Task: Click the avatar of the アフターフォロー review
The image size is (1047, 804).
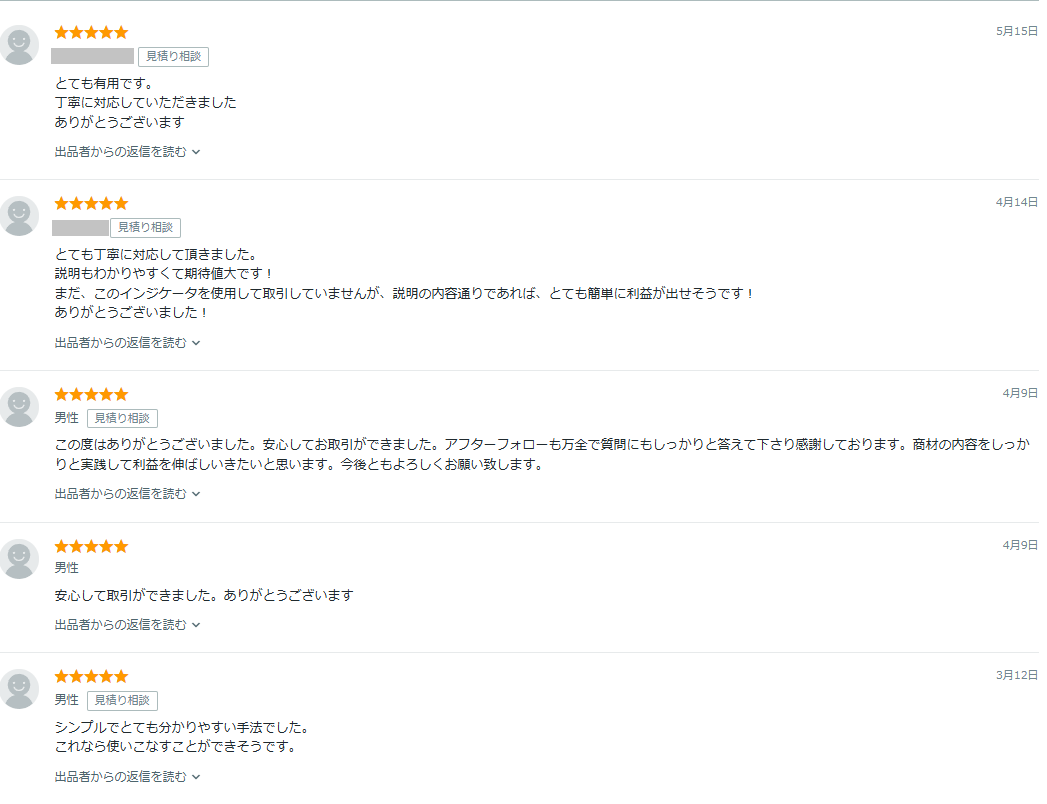Action: [x=19, y=407]
